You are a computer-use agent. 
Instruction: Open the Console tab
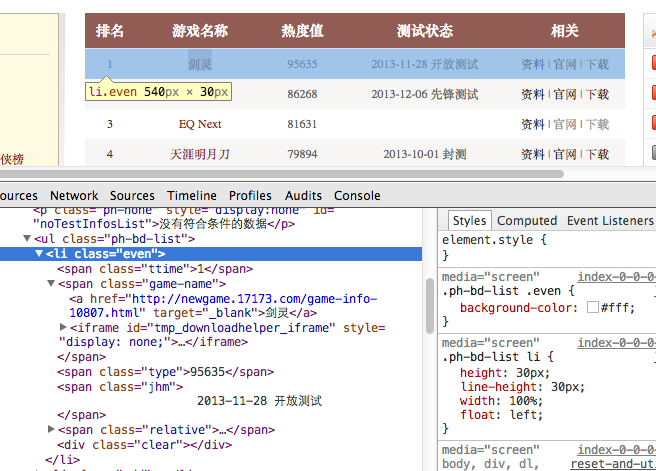(357, 195)
